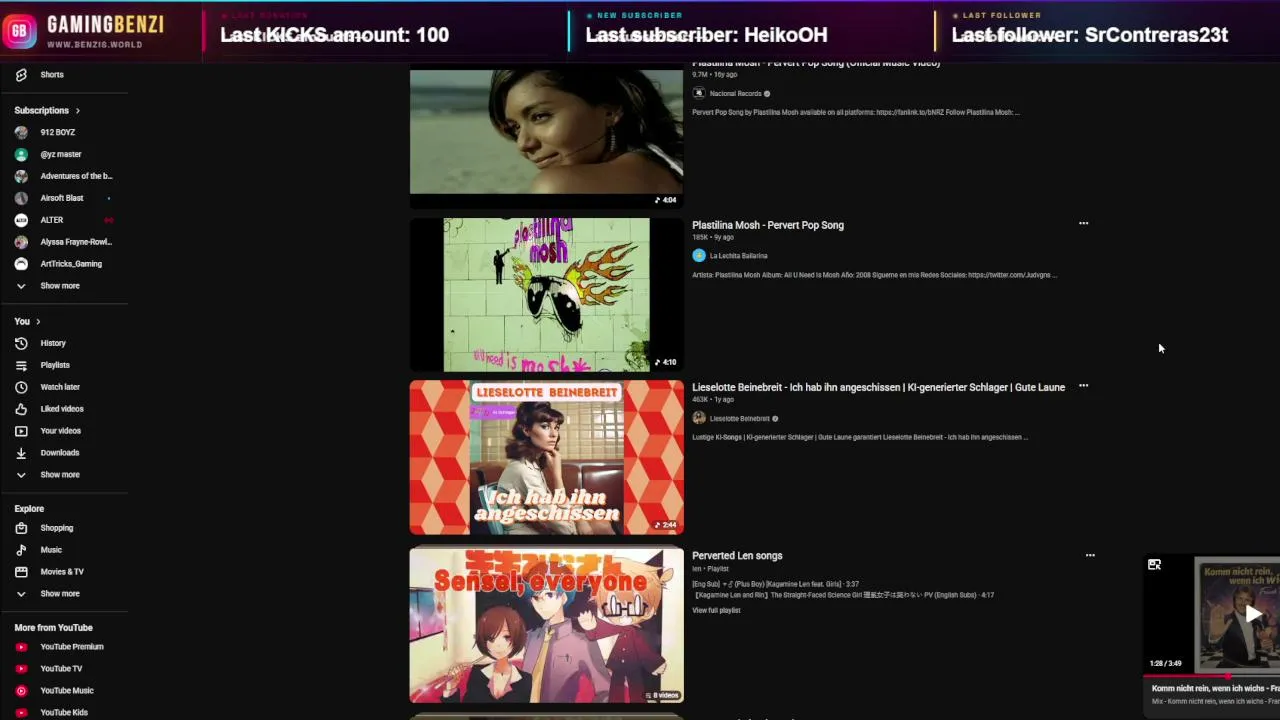Open the 912 BOYZ channel avatar

coord(21,132)
